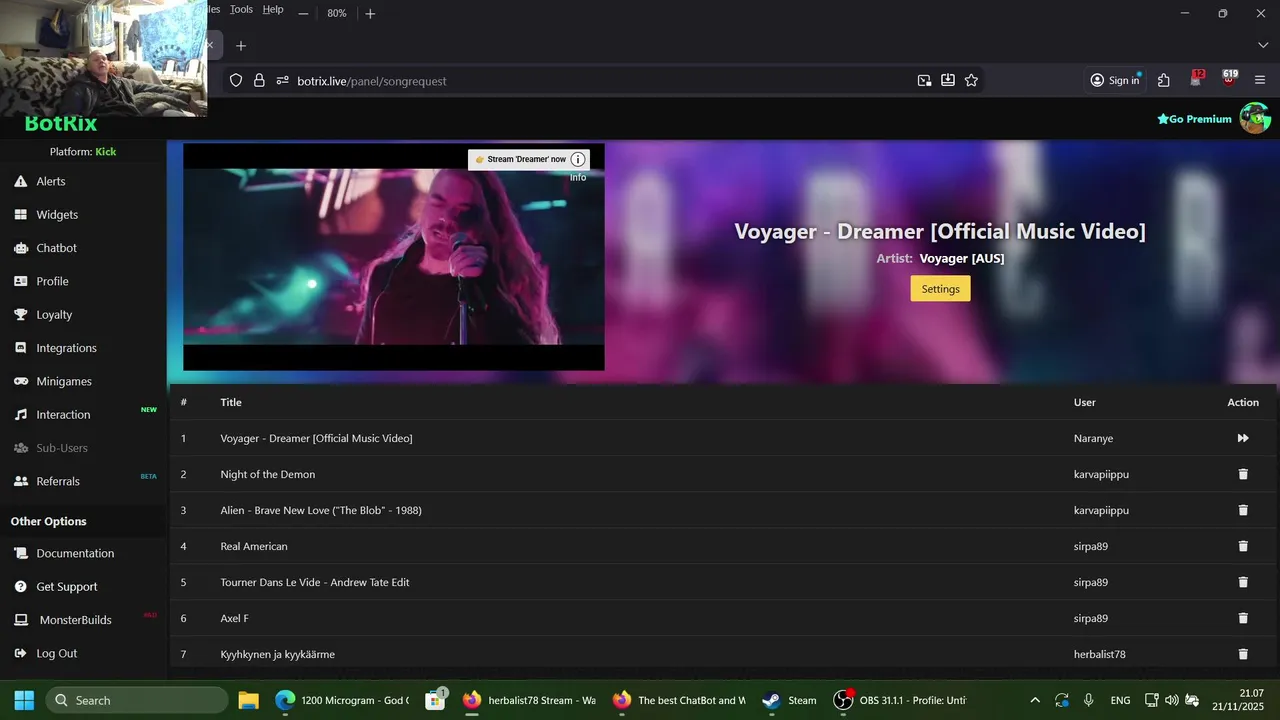
Task: Open the Windows Start menu
Action: pos(24,700)
